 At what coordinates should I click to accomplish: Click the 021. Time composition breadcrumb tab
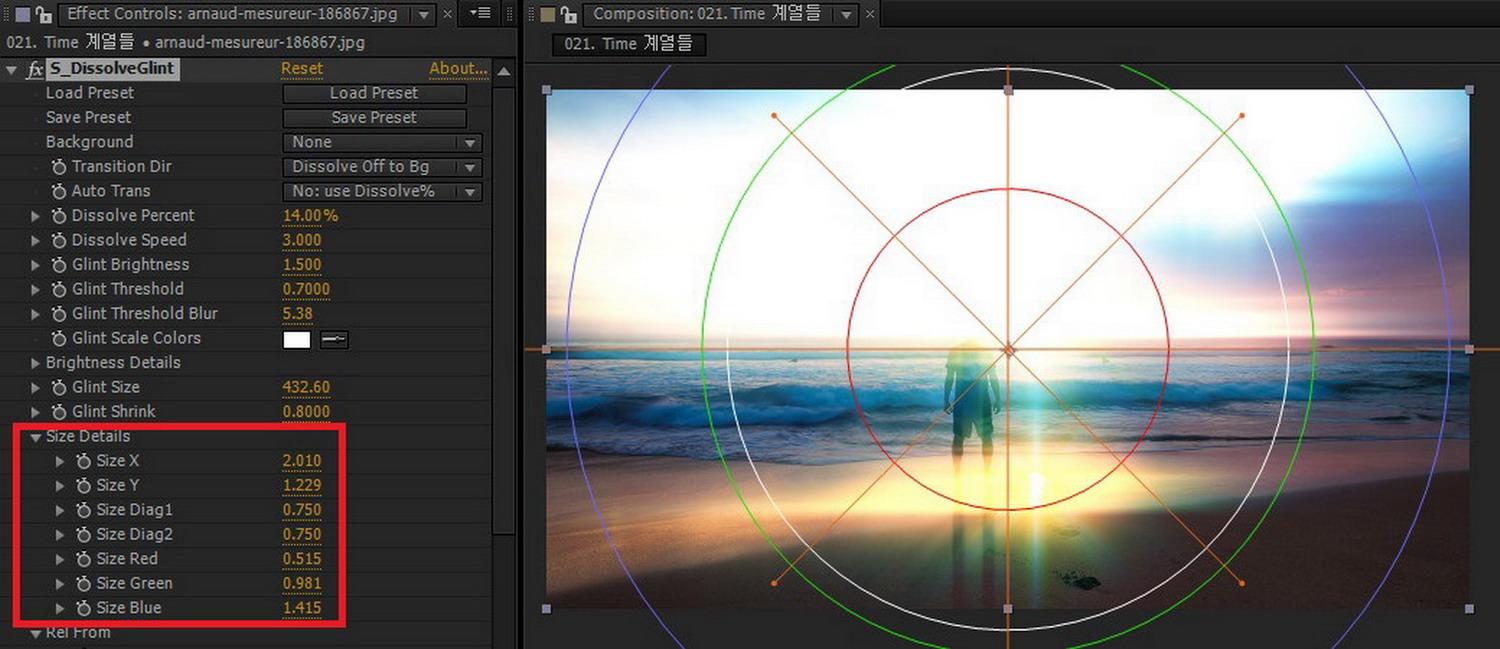click(630, 44)
